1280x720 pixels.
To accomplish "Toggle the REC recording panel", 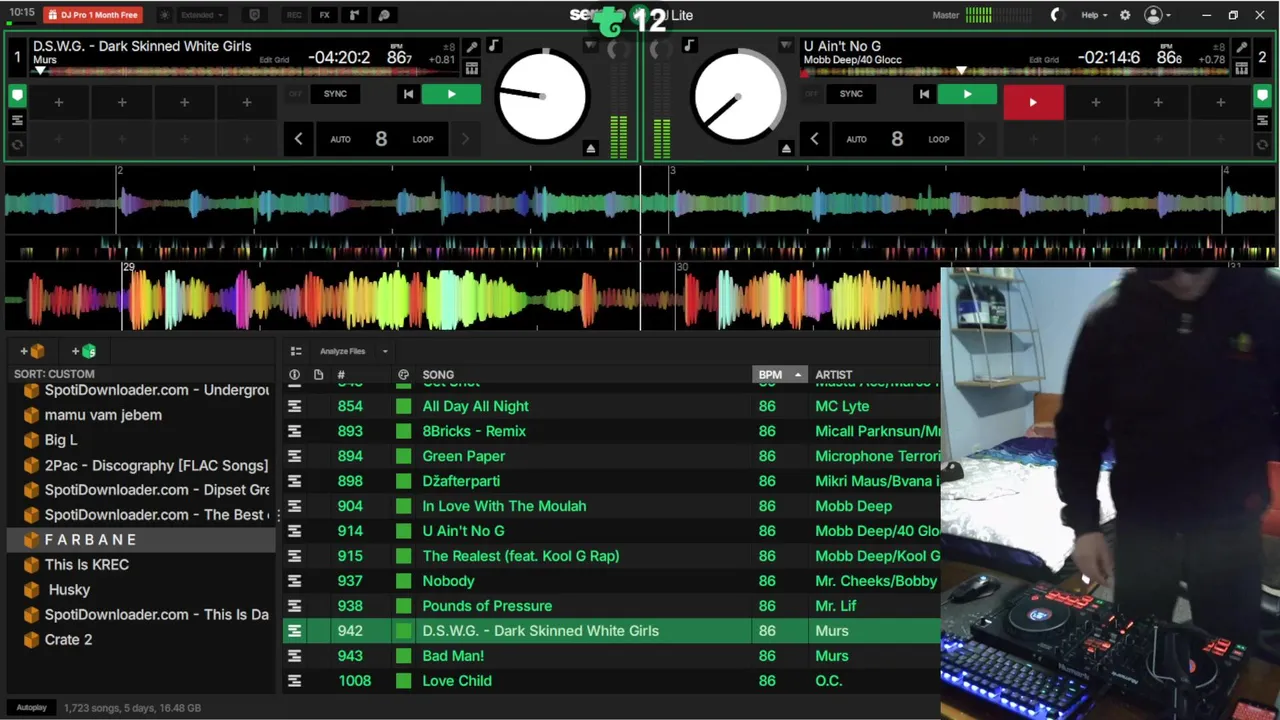I will 294,15.
